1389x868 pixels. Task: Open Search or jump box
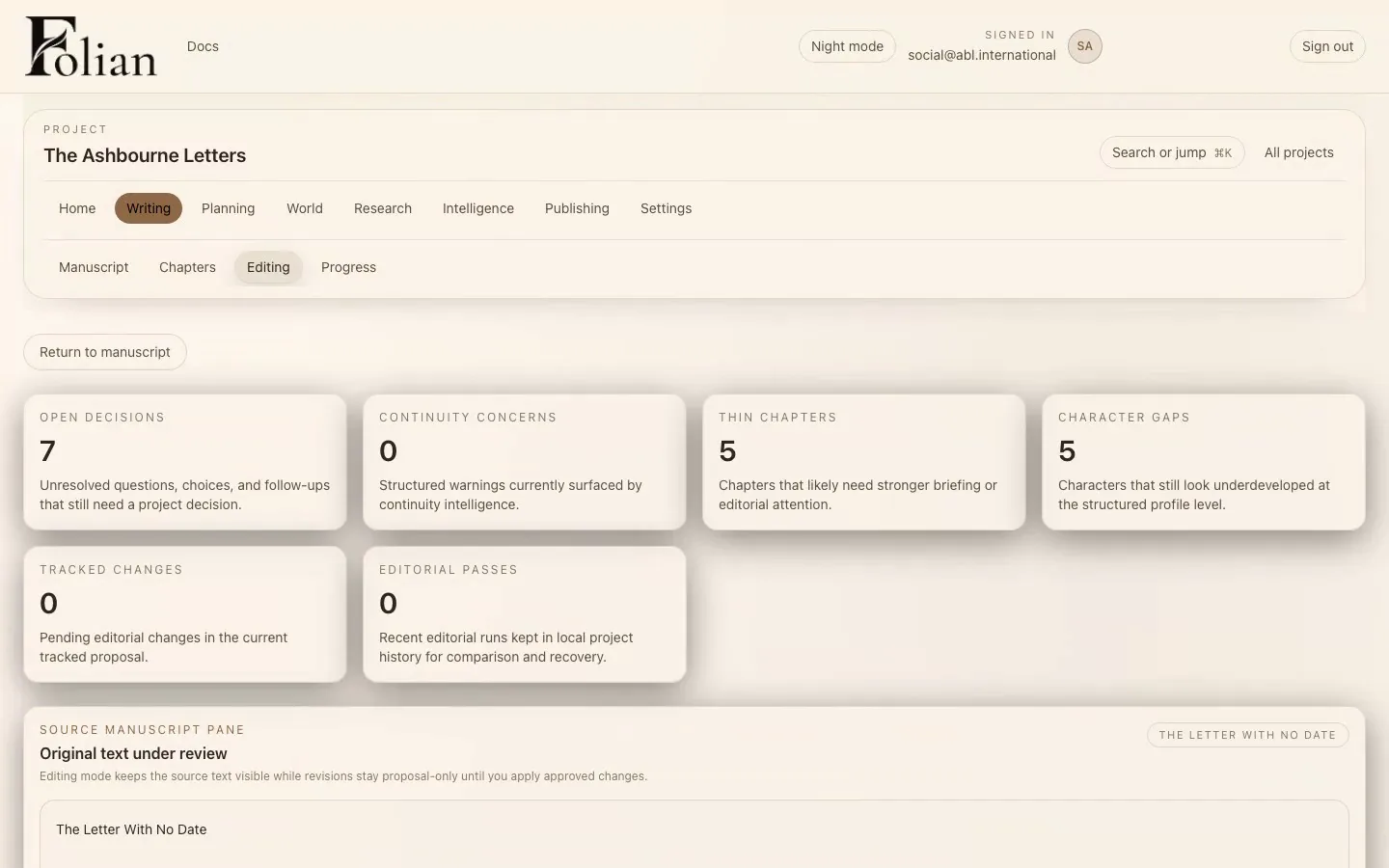click(x=1172, y=152)
